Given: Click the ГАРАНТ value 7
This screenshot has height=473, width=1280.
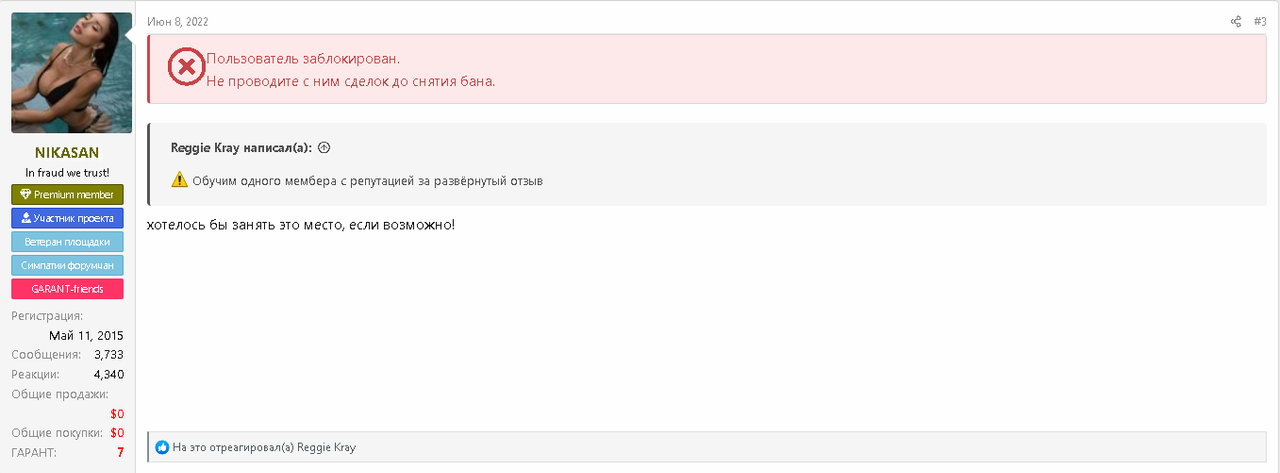Looking at the screenshot, I should point(120,452).
